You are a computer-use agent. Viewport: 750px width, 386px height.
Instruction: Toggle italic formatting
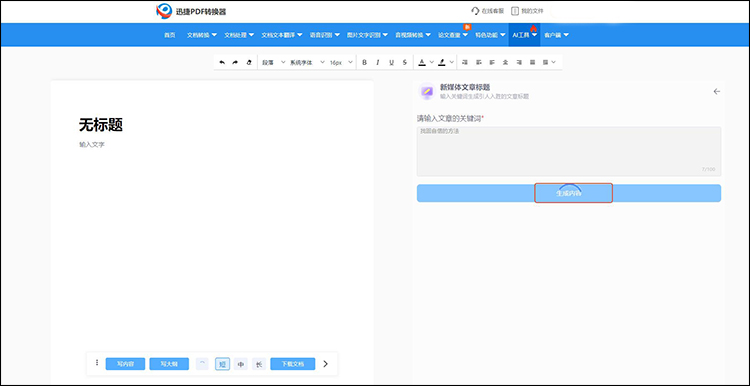[378, 62]
